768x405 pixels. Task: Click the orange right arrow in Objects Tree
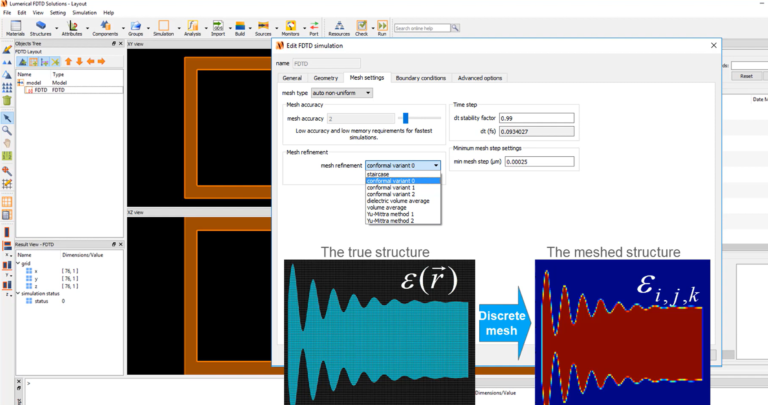[x=101, y=62]
